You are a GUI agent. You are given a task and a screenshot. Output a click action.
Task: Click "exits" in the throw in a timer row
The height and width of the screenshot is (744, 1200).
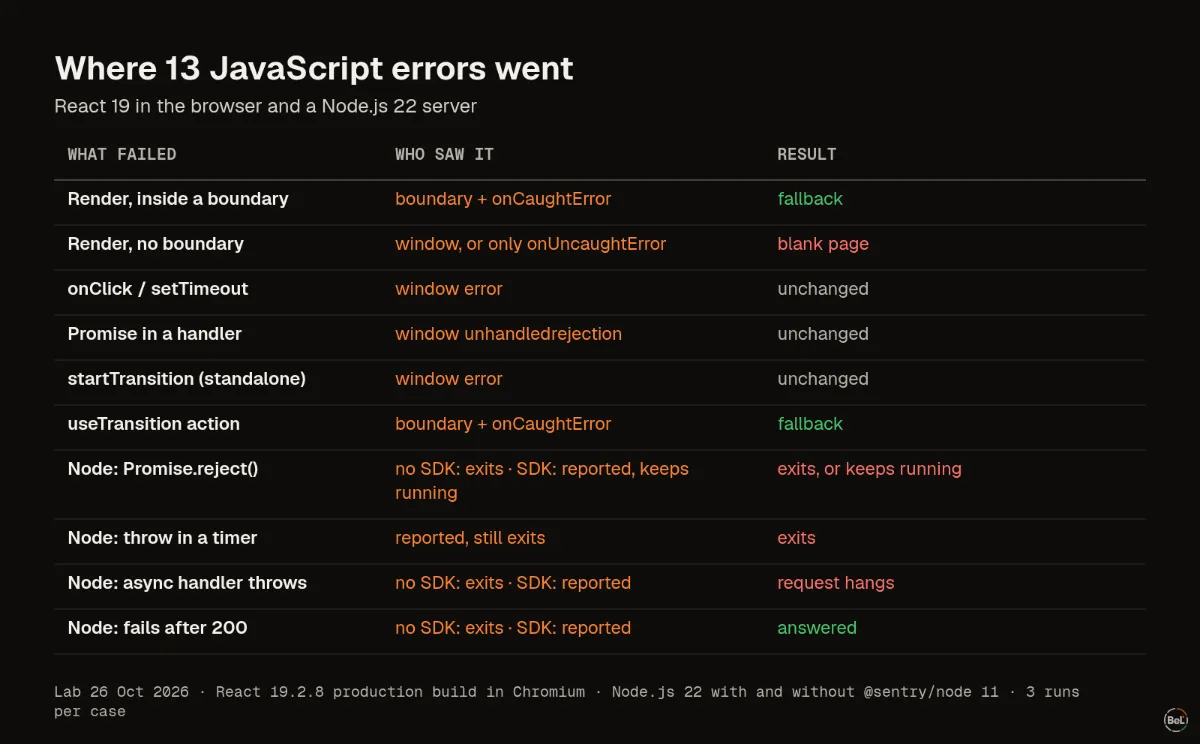pyautogui.click(x=797, y=538)
